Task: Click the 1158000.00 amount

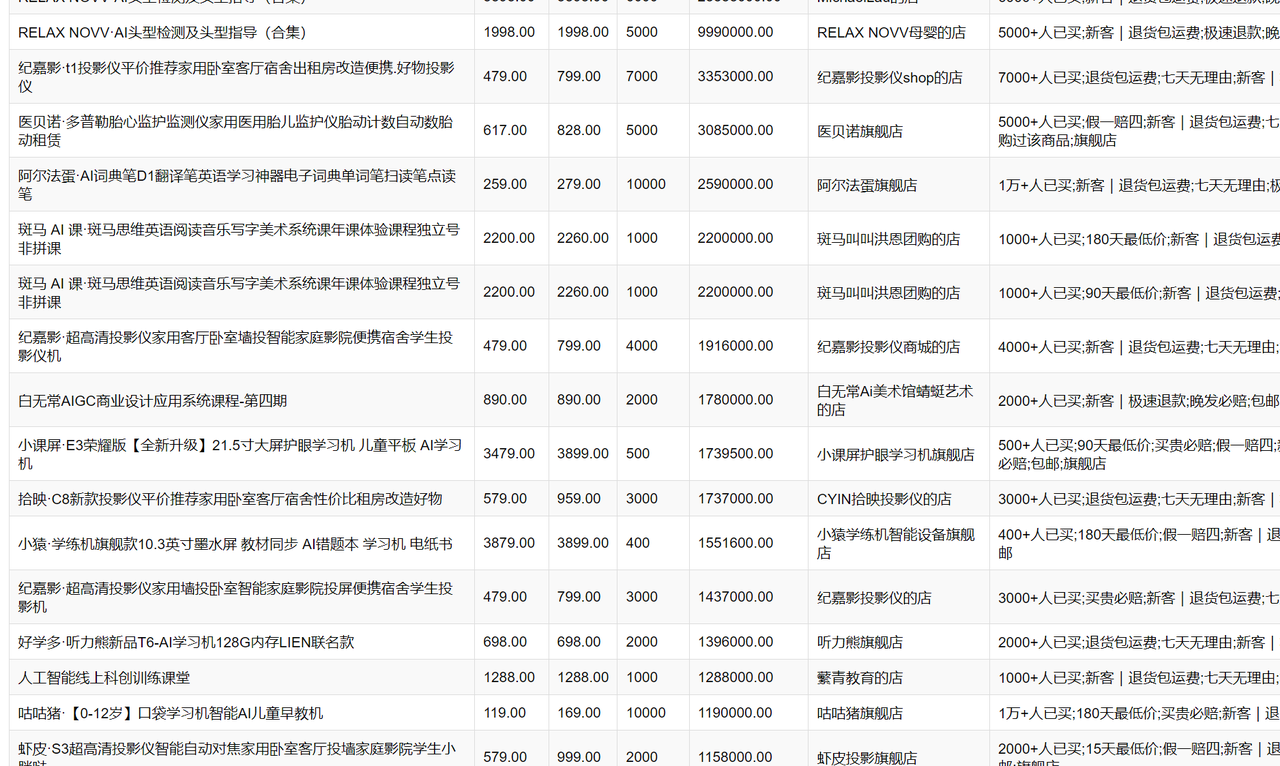Action: point(735,757)
